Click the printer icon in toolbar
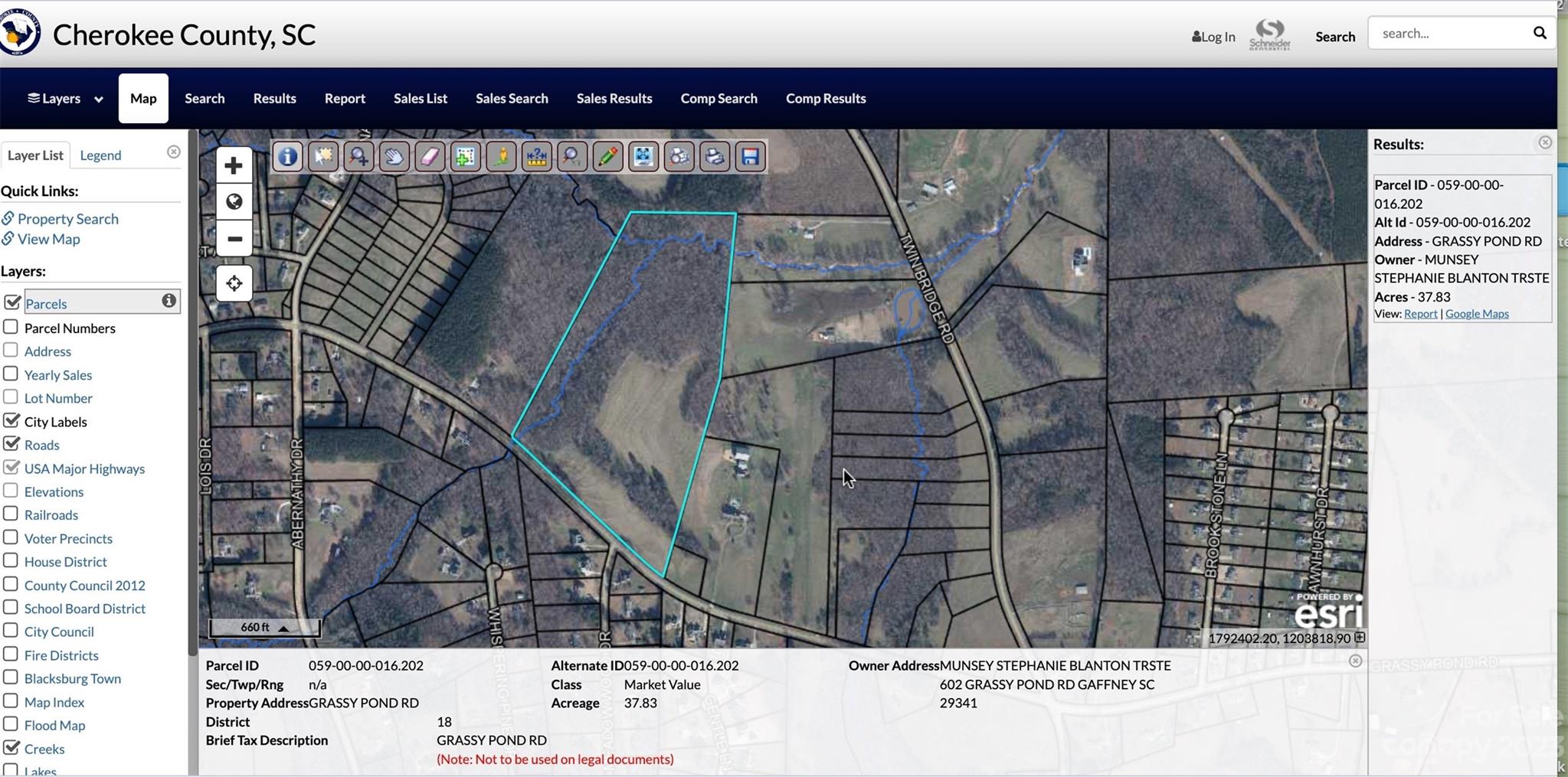The image size is (1568, 777). [x=715, y=157]
